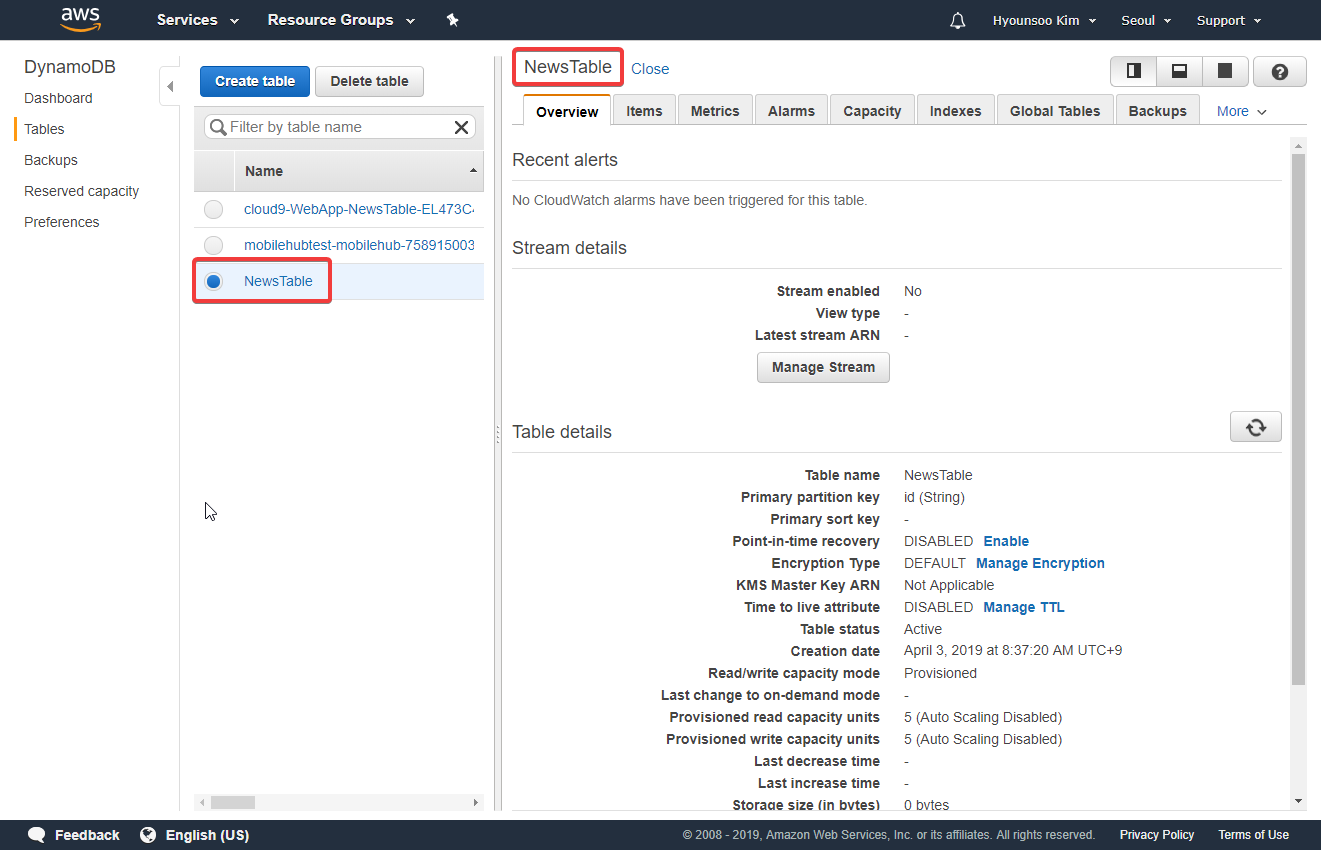The image size is (1321, 850).
Task: Expand the Resource Groups dropdown
Action: (341, 20)
